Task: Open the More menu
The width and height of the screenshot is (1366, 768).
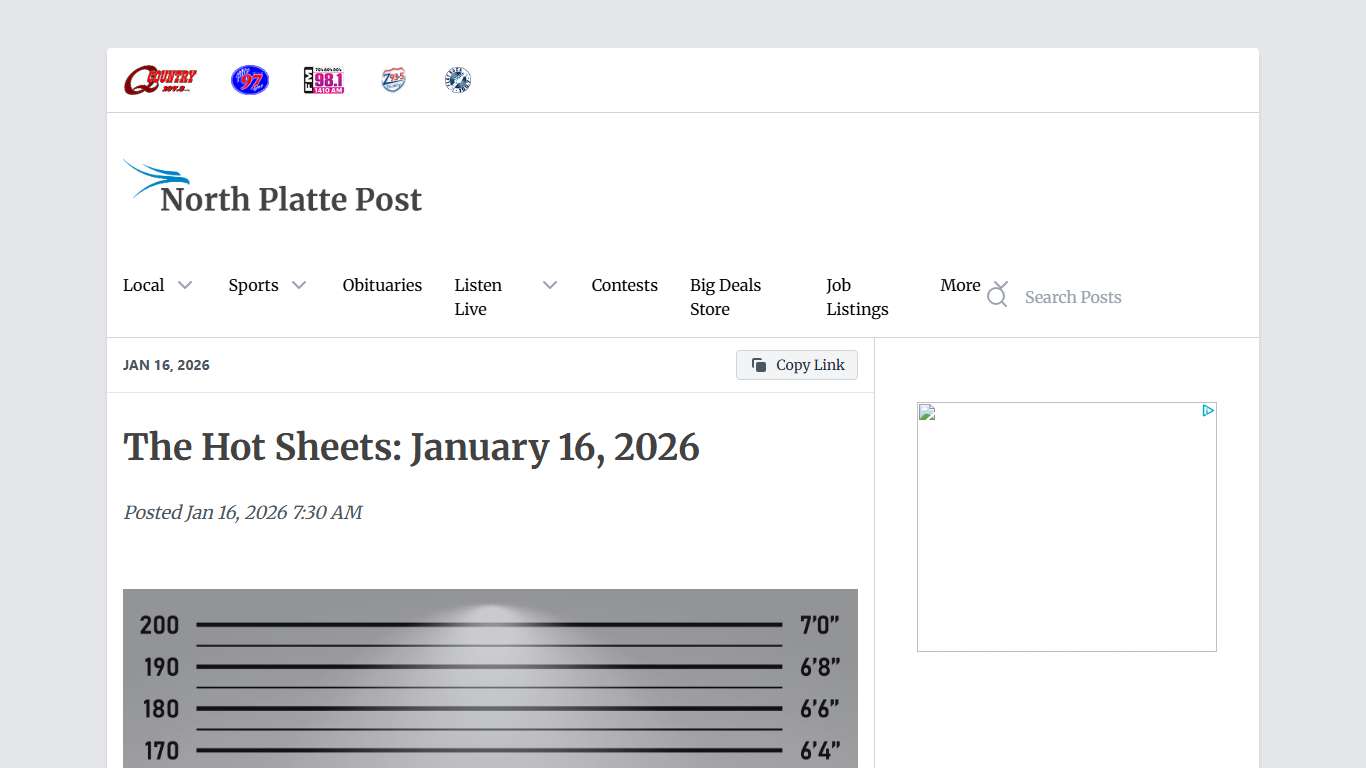Action: pos(960,285)
